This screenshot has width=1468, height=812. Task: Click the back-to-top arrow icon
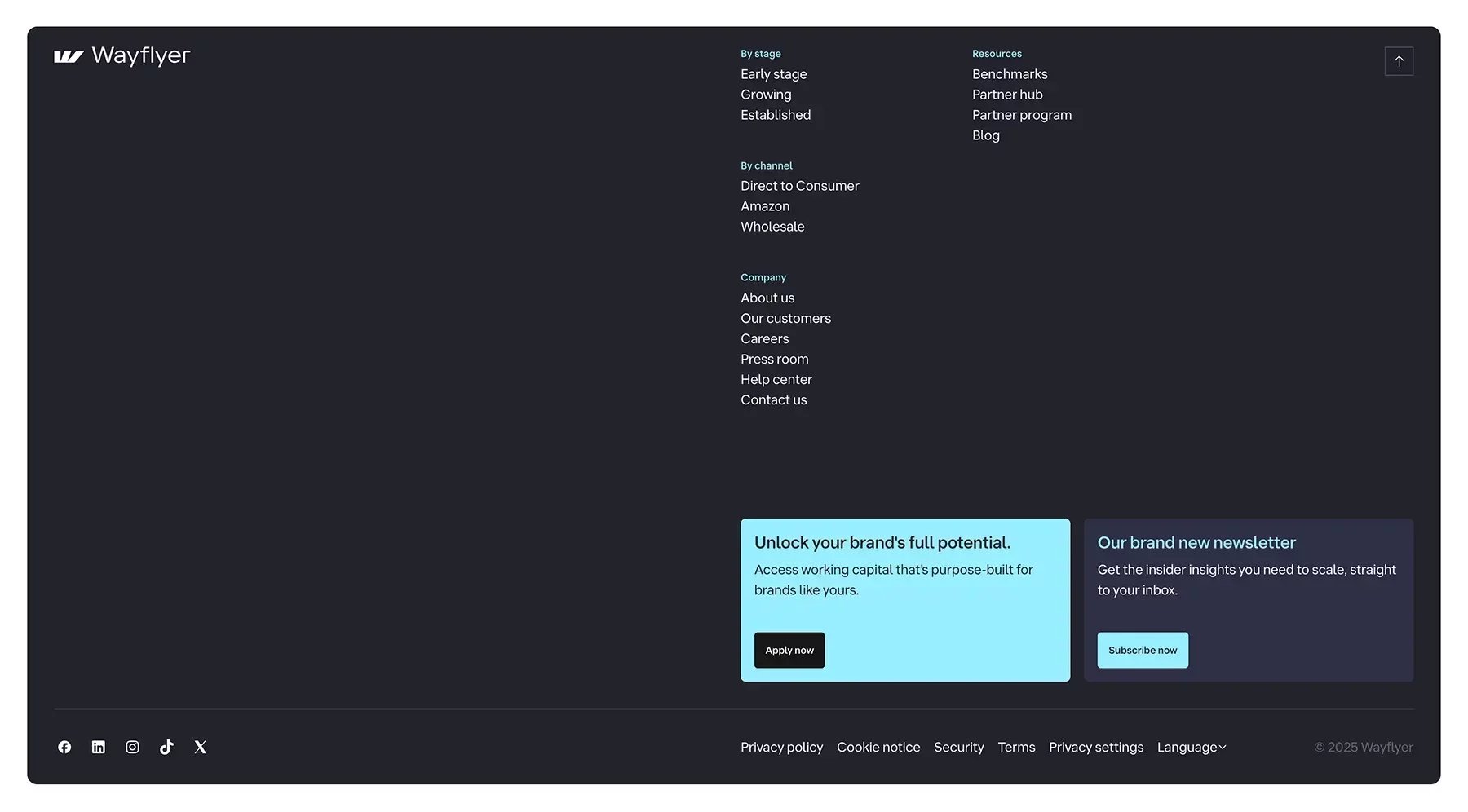pyautogui.click(x=1399, y=61)
